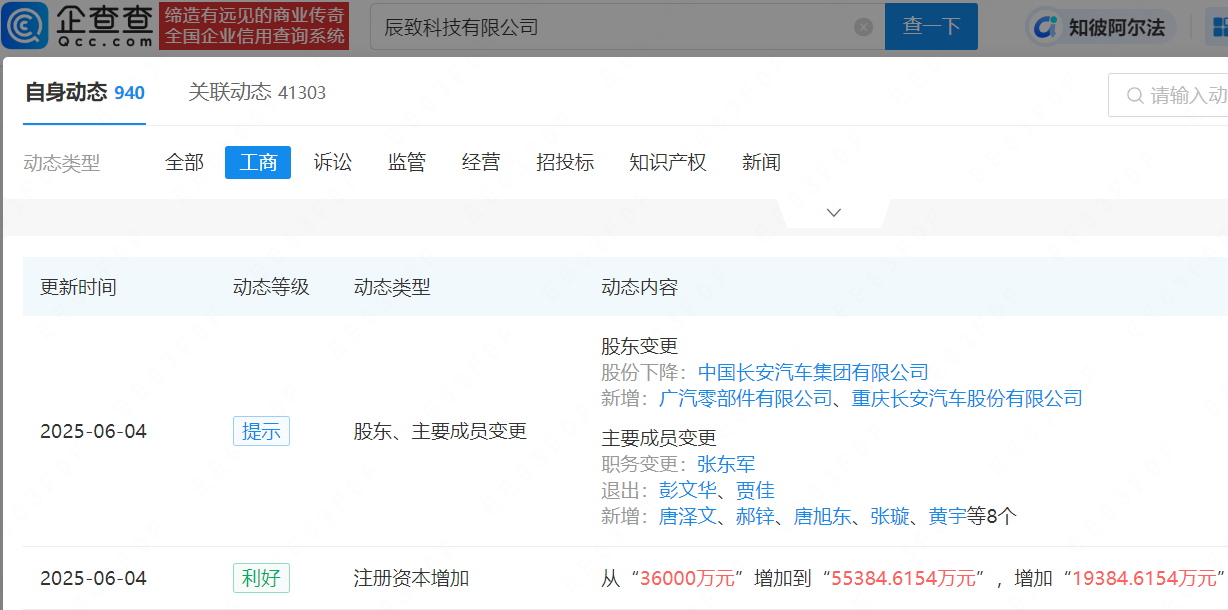Select the 诉讼 filter
Image resolution: width=1228 pixels, height=610 pixels.
click(x=333, y=162)
